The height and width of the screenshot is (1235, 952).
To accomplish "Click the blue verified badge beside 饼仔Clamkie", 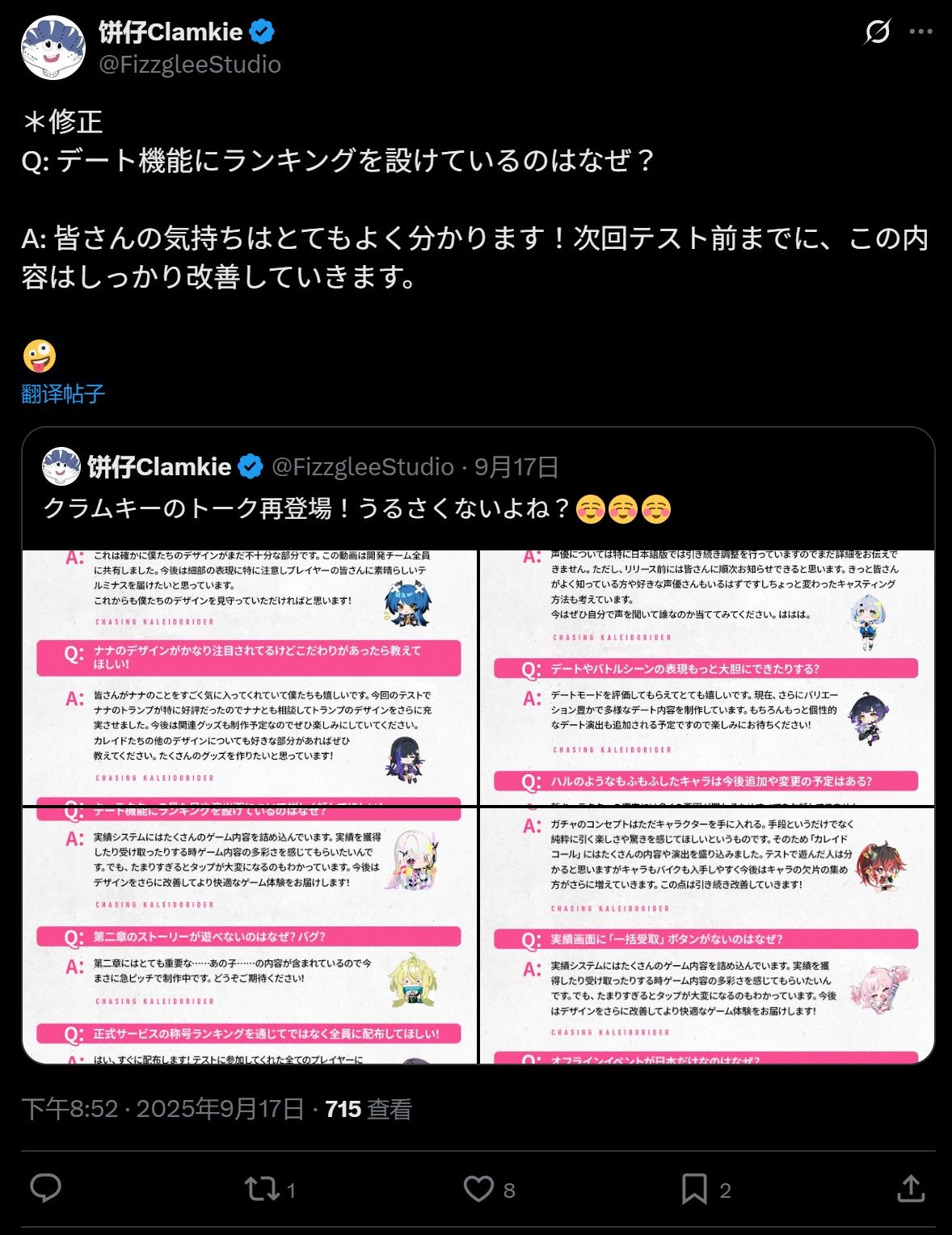I will (x=262, y=32).
